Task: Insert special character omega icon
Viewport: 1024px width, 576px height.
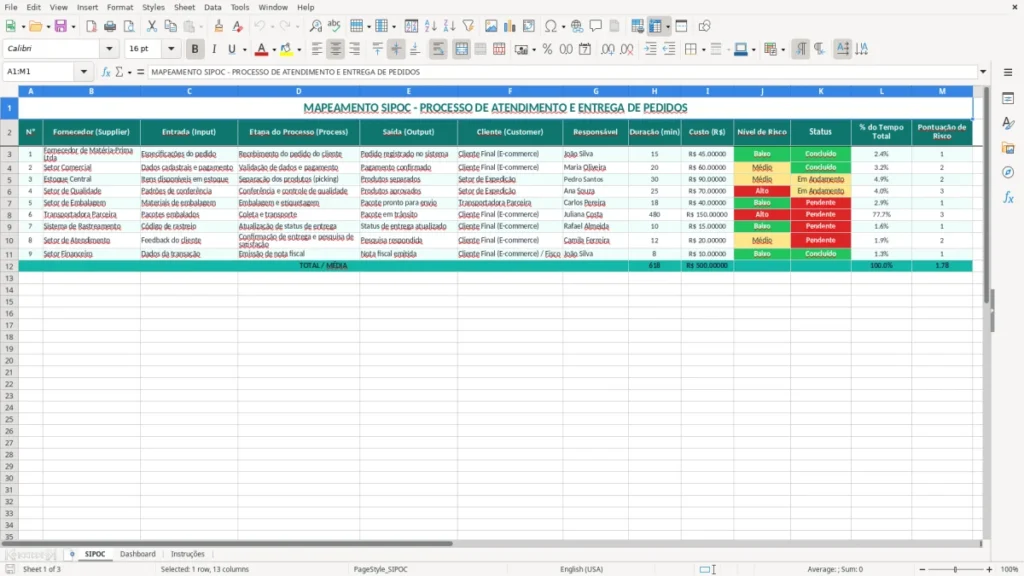Action: tap(551, 26)
